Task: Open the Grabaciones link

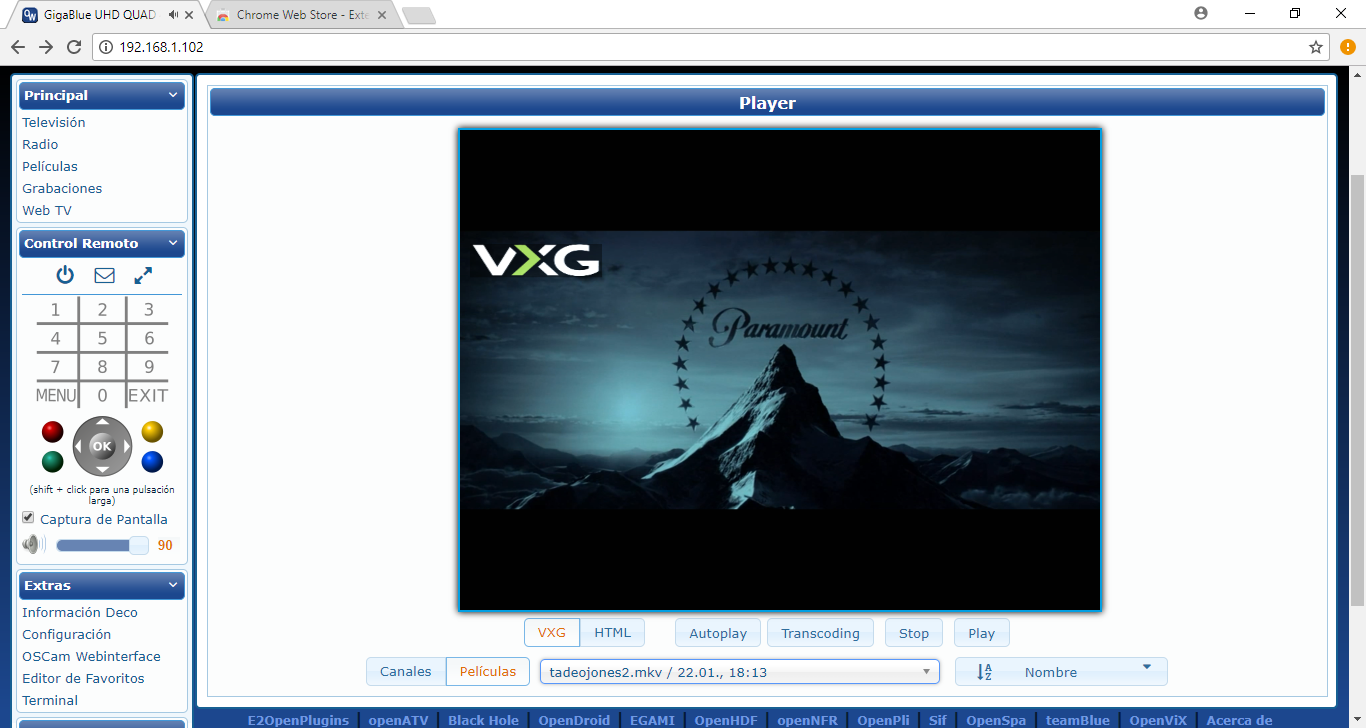Action: (x=62, y=188)
